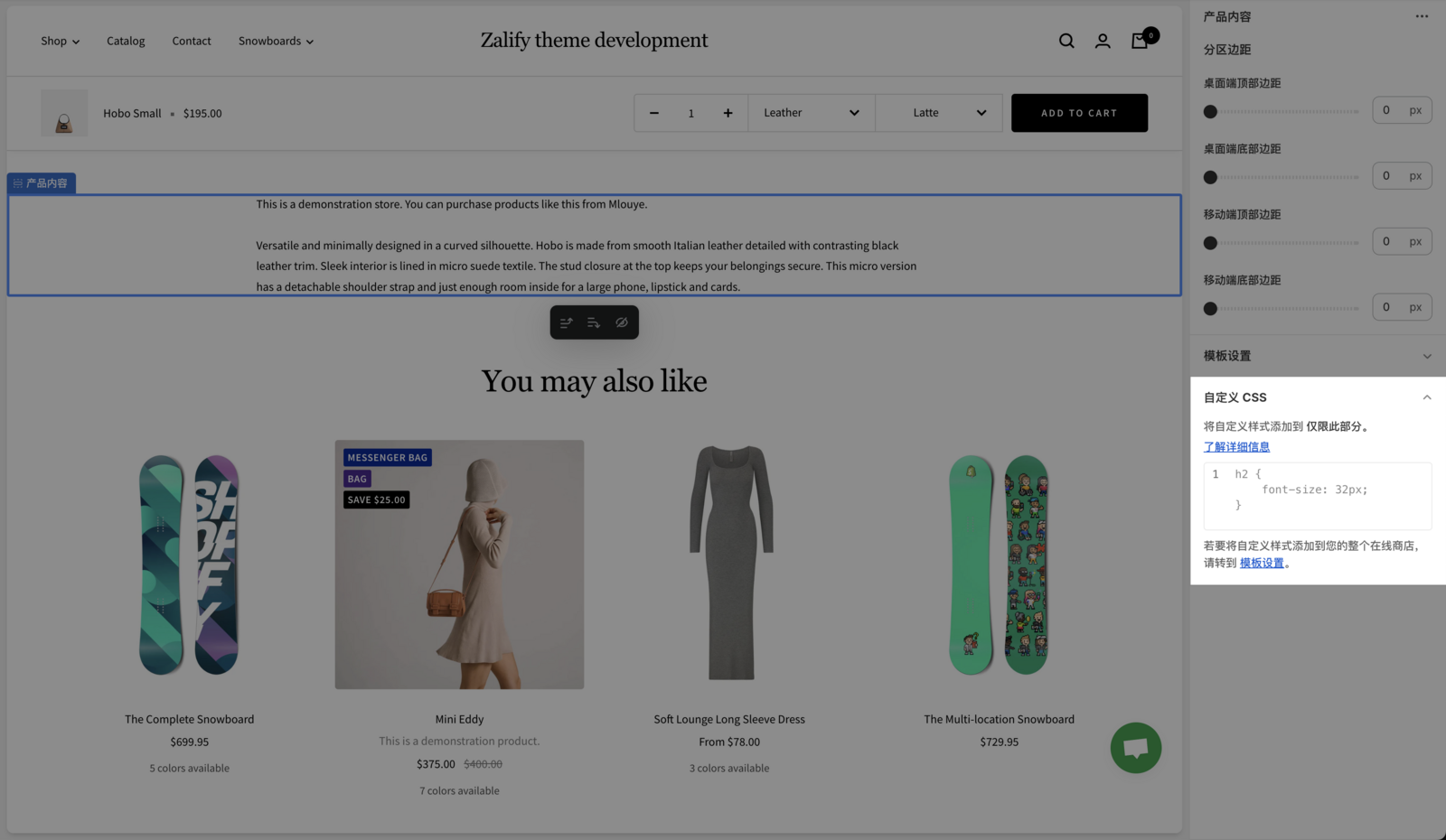
Task: Hide the section using the eye icon
Action: pyautogui.click(x=622, y=322)
